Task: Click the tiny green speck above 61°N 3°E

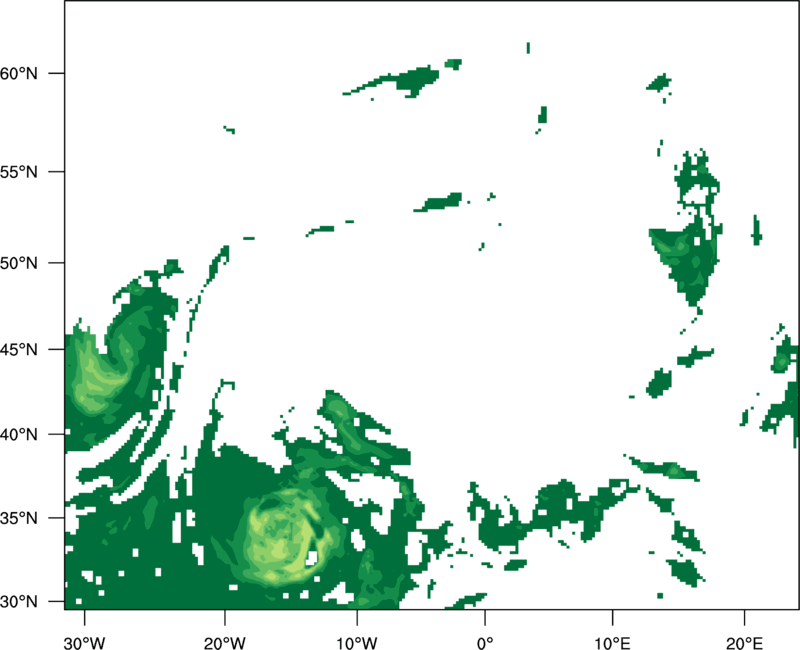Action: pos(528,48)
